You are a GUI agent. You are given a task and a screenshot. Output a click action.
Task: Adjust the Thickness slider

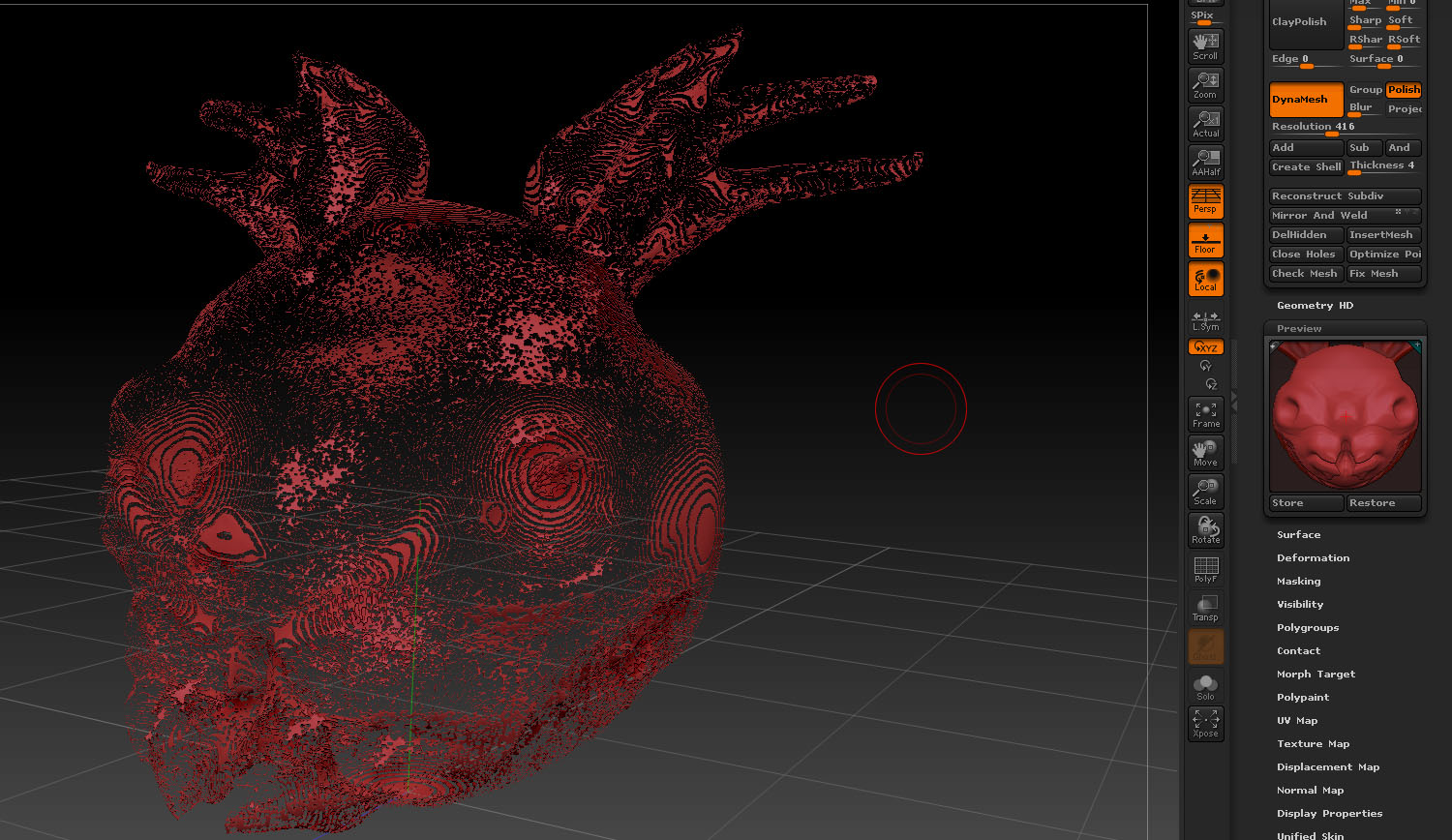[1384, 166]
